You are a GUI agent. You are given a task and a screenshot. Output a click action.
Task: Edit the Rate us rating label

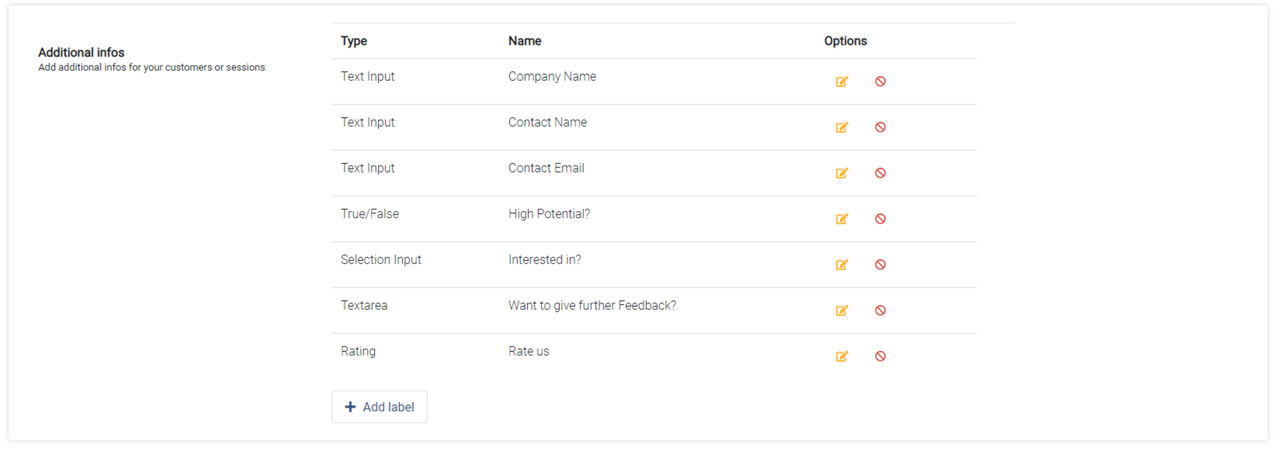pyautogui.click(x=842, y=357)
